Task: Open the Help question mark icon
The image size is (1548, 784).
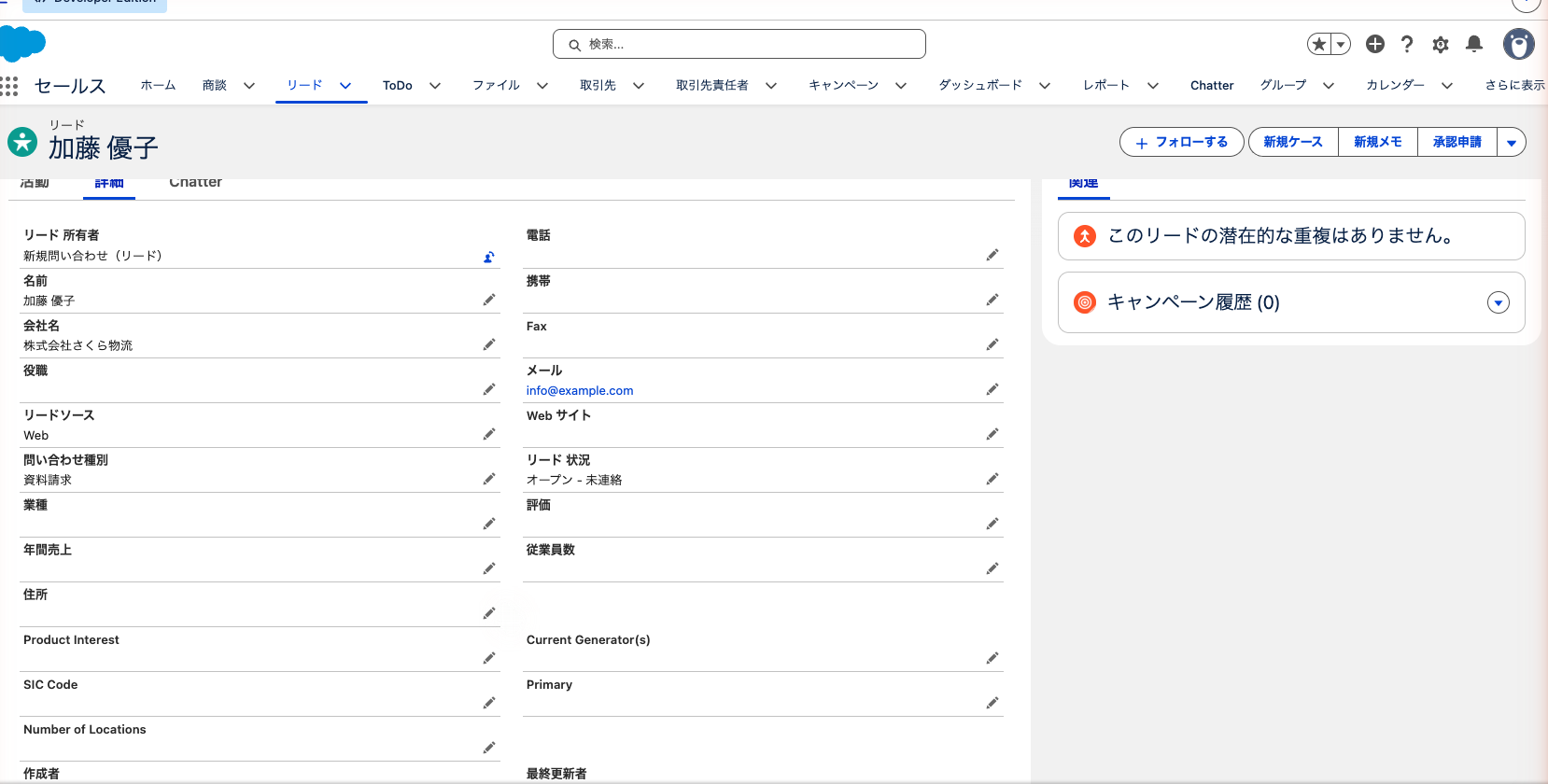Action: 1407,44
